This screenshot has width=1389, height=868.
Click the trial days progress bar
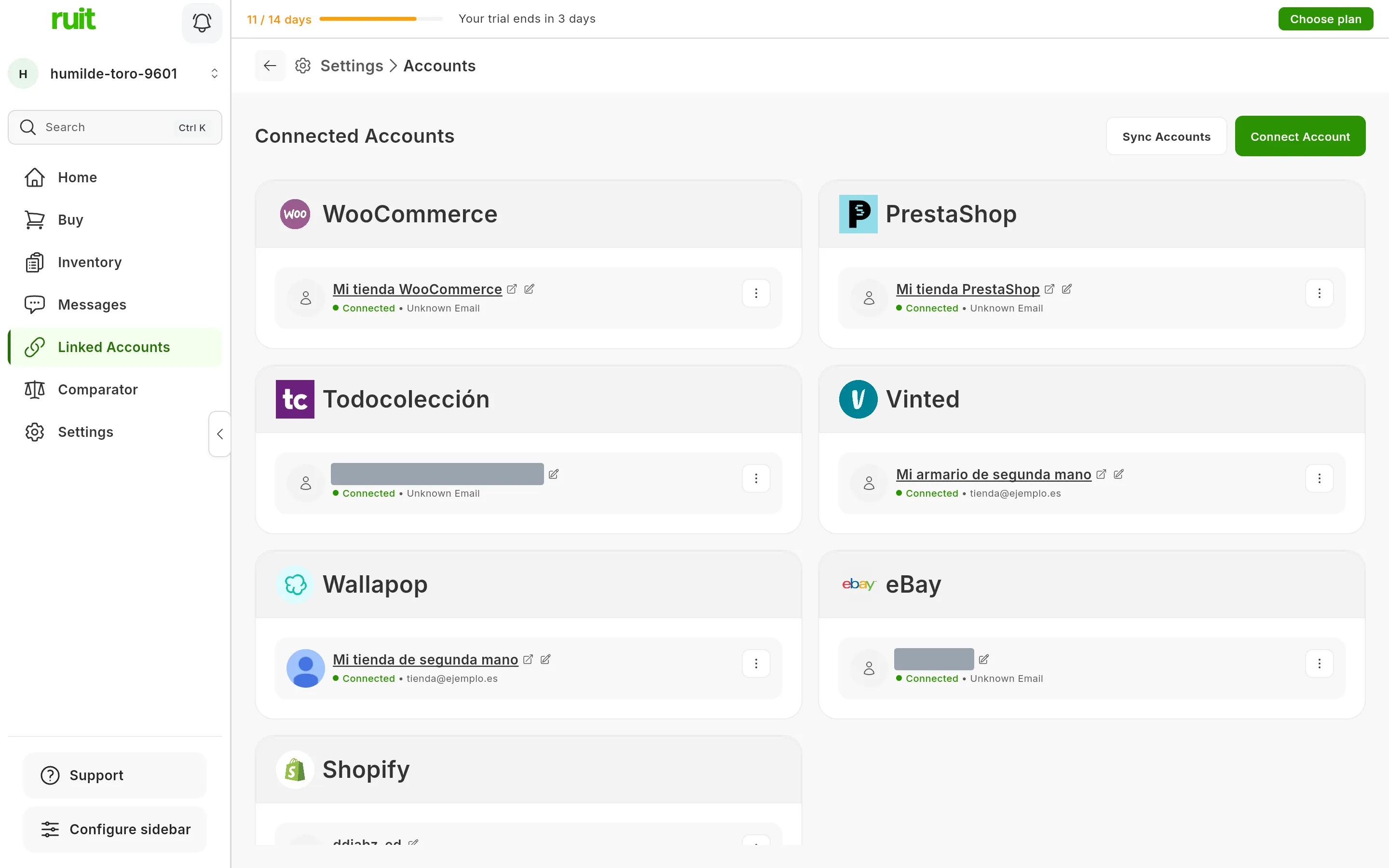click(x=381, y=19)
